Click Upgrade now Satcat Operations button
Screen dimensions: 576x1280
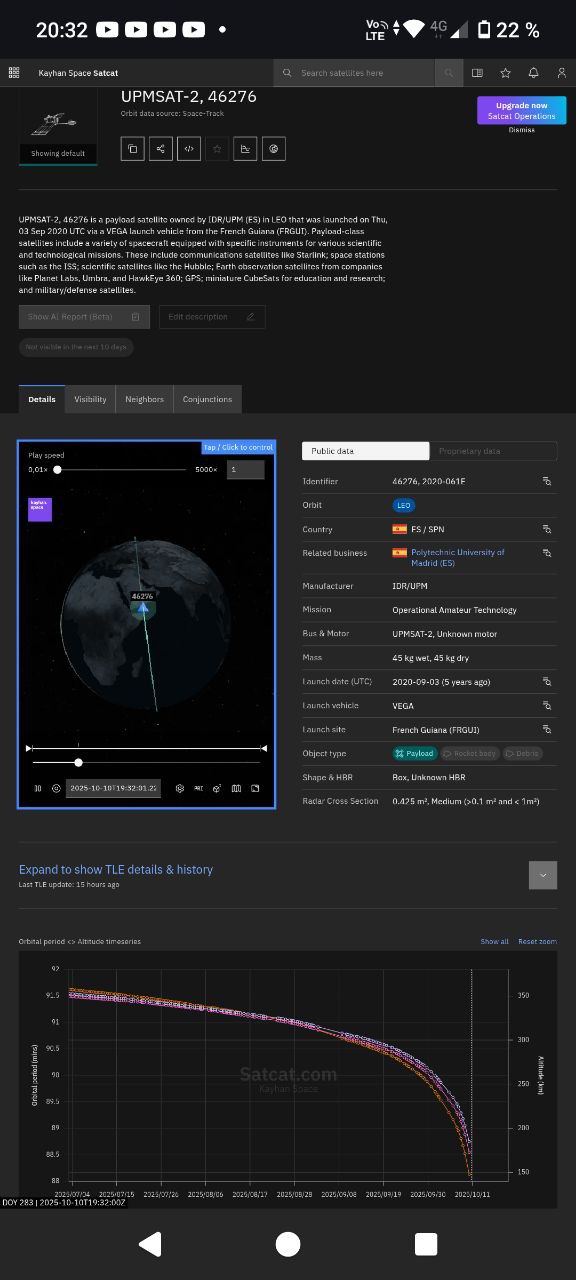click(522, 110)
